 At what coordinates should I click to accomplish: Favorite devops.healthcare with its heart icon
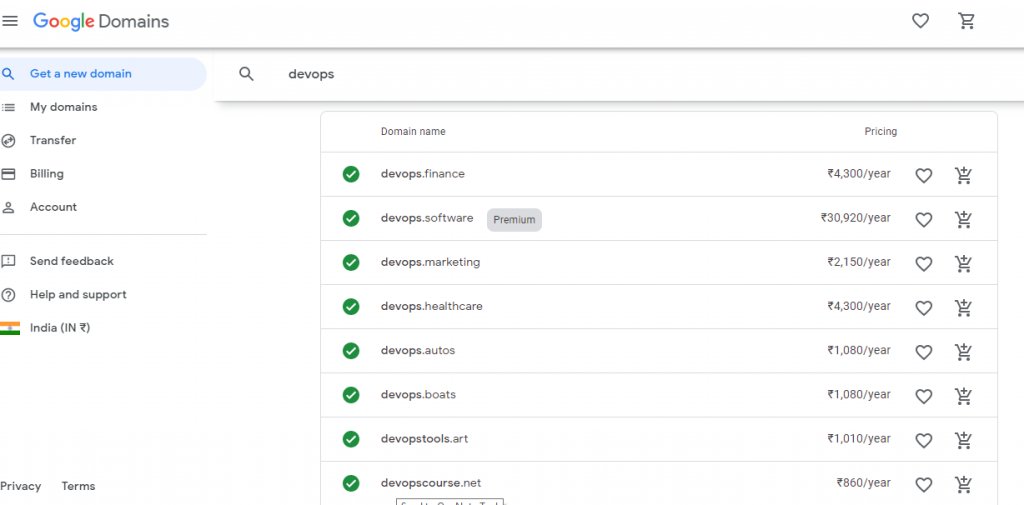click(923, 308)
